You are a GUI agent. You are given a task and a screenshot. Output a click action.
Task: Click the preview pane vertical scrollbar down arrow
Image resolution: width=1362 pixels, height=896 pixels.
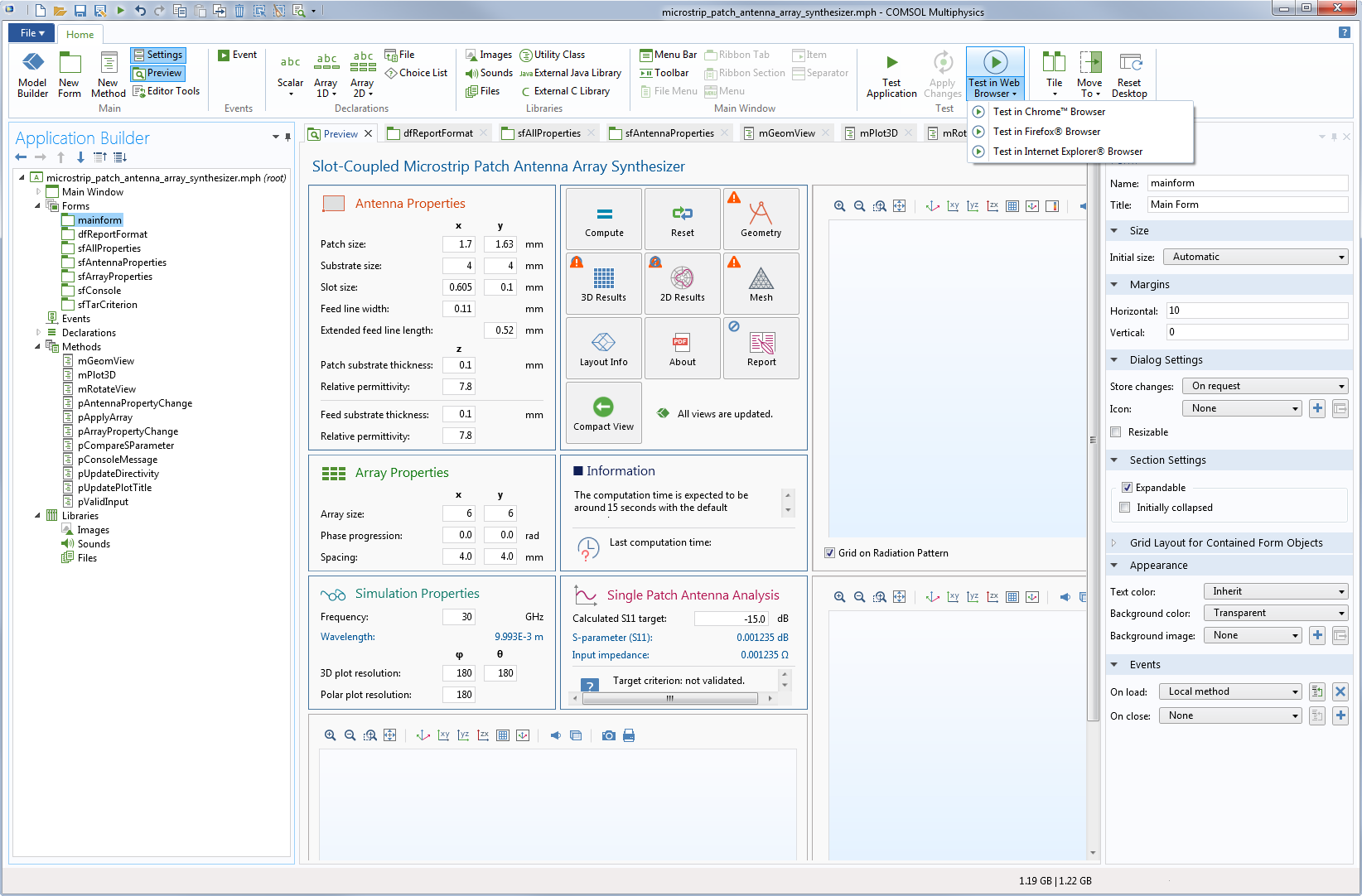[1093, 853]
